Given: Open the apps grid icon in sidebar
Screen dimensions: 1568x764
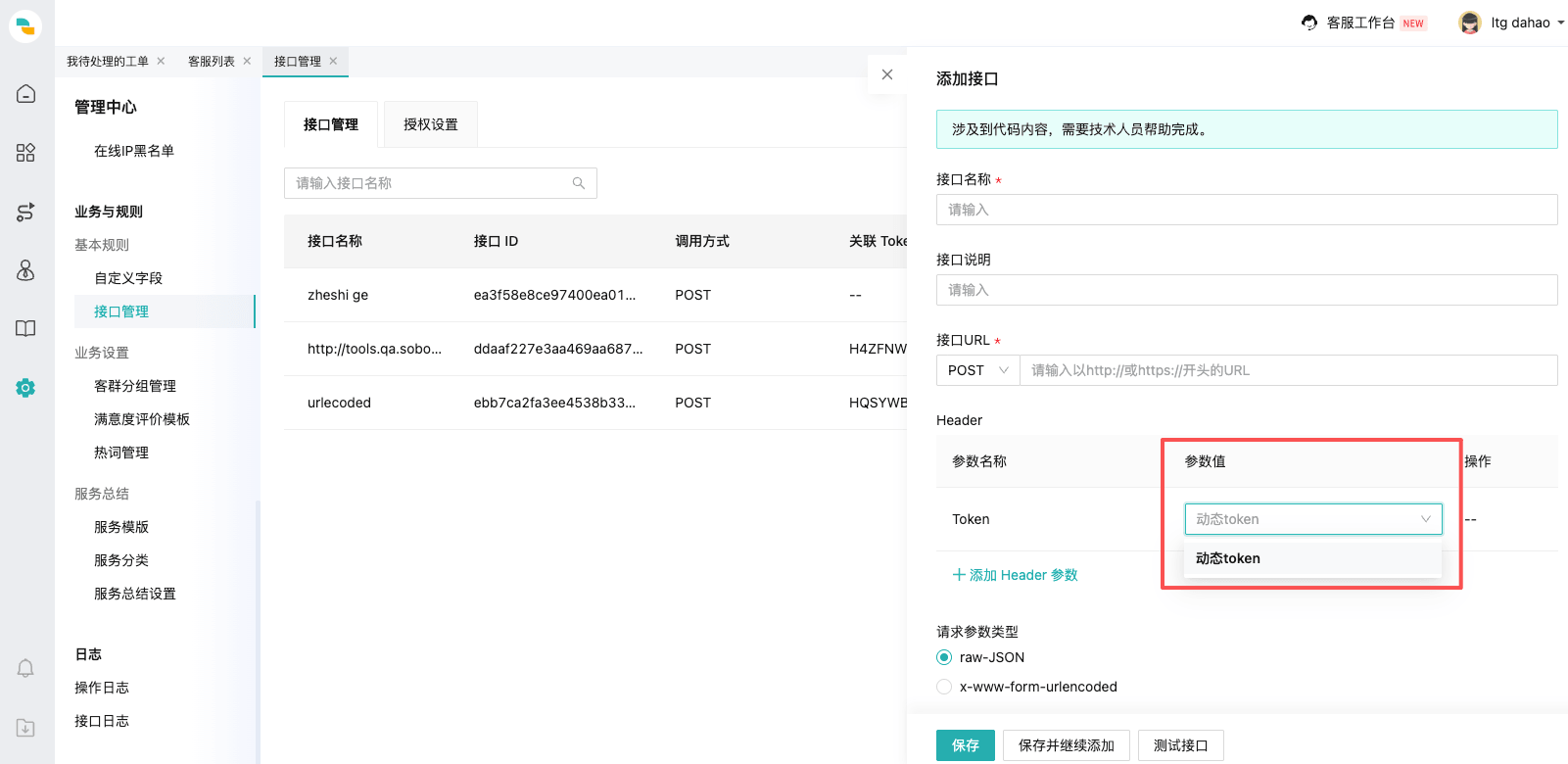Looking at the screenshot, I should [x=26, y=153].
